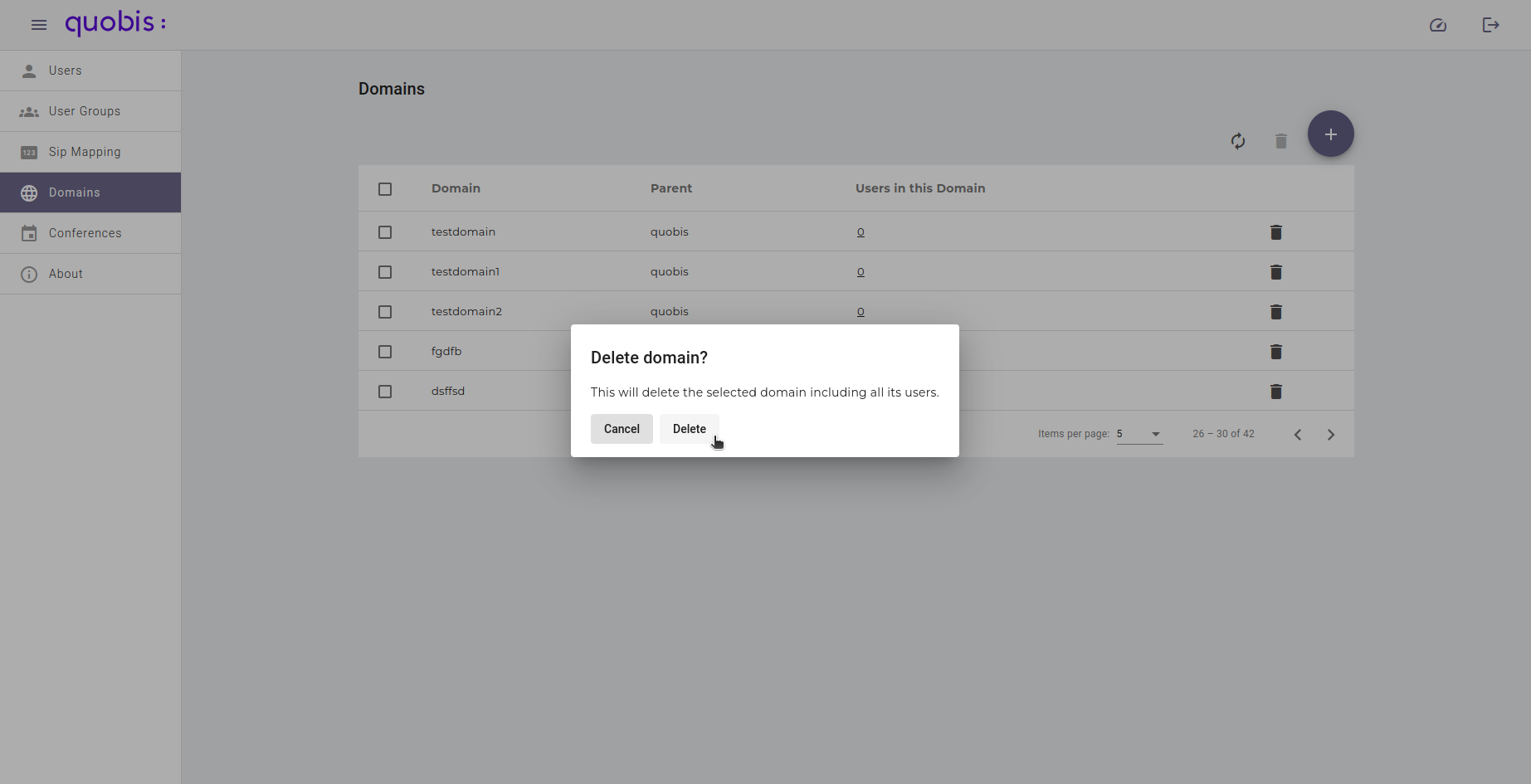The height and width of the screenshot is (784, 1531).
Task: Click the testdomain2 name cell
Action: 466,311
